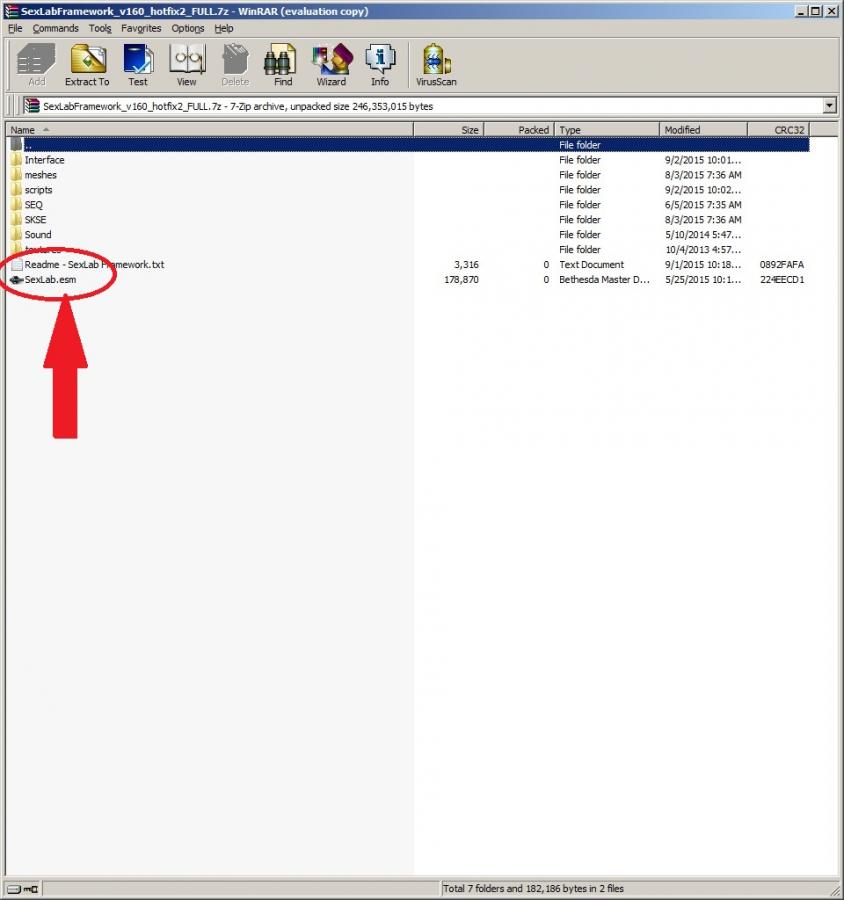Select the SexLab.esm file
Image resolution: width=844 pixels, height=900 pixels.
(50, 280)
